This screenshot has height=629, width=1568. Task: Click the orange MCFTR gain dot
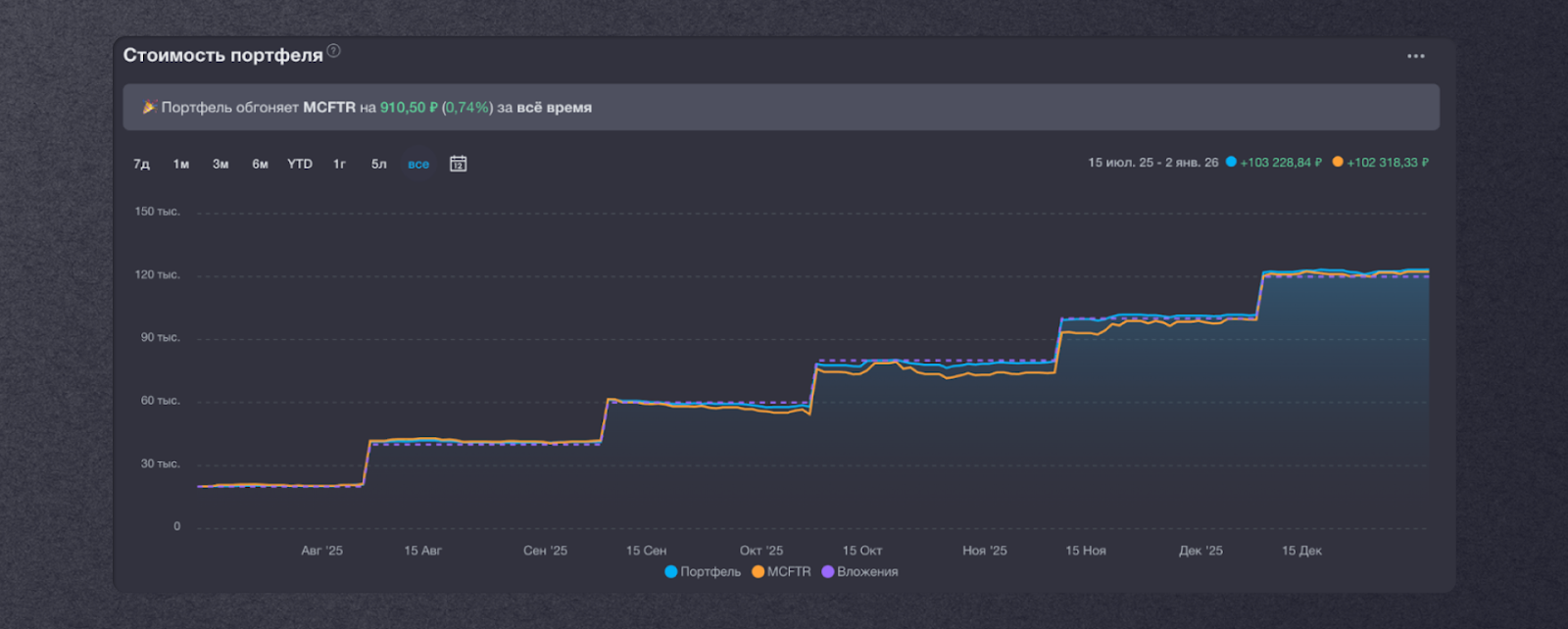tap(1338, 162)
